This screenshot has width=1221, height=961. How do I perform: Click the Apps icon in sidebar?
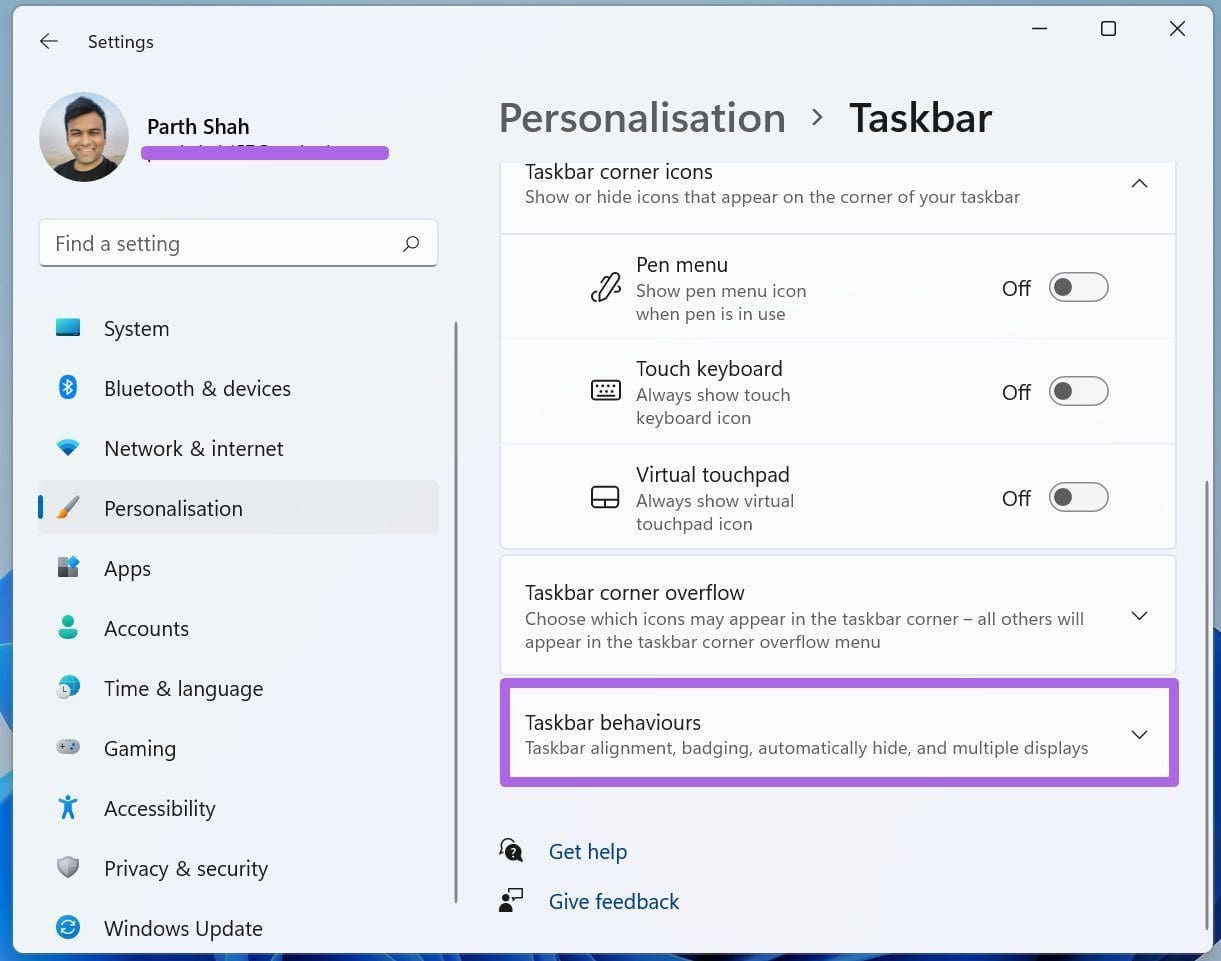pos(68,568)
